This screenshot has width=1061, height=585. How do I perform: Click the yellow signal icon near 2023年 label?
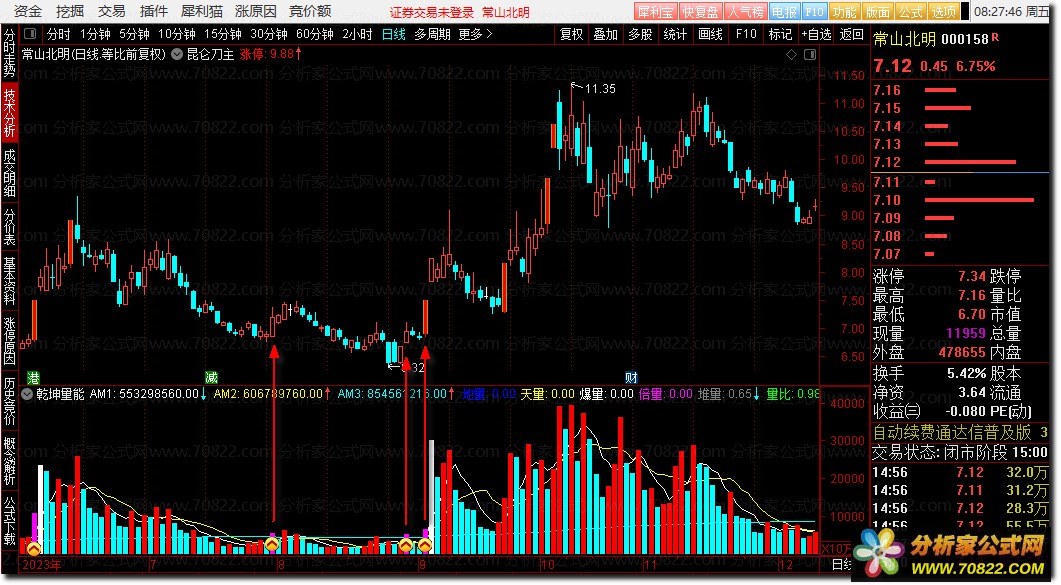point(33,548)
